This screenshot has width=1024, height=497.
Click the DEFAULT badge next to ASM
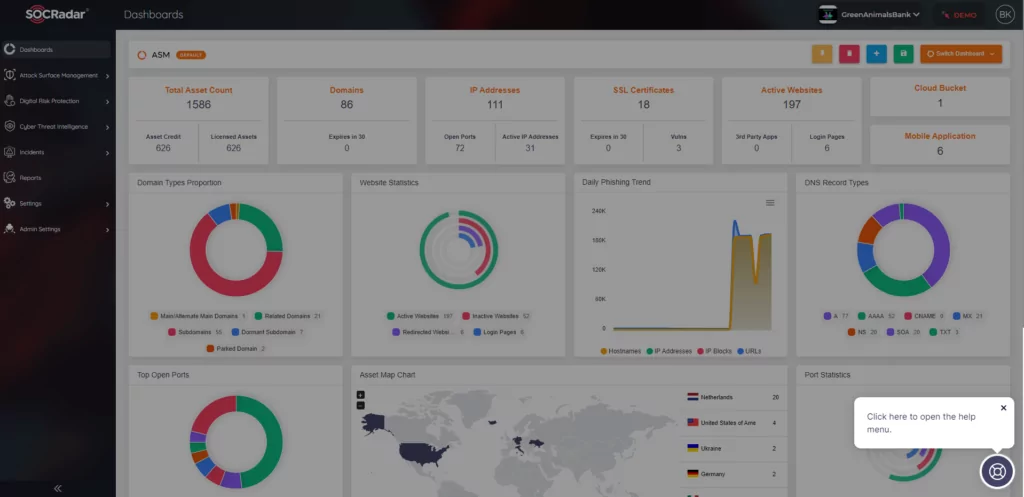coord(191,55)
